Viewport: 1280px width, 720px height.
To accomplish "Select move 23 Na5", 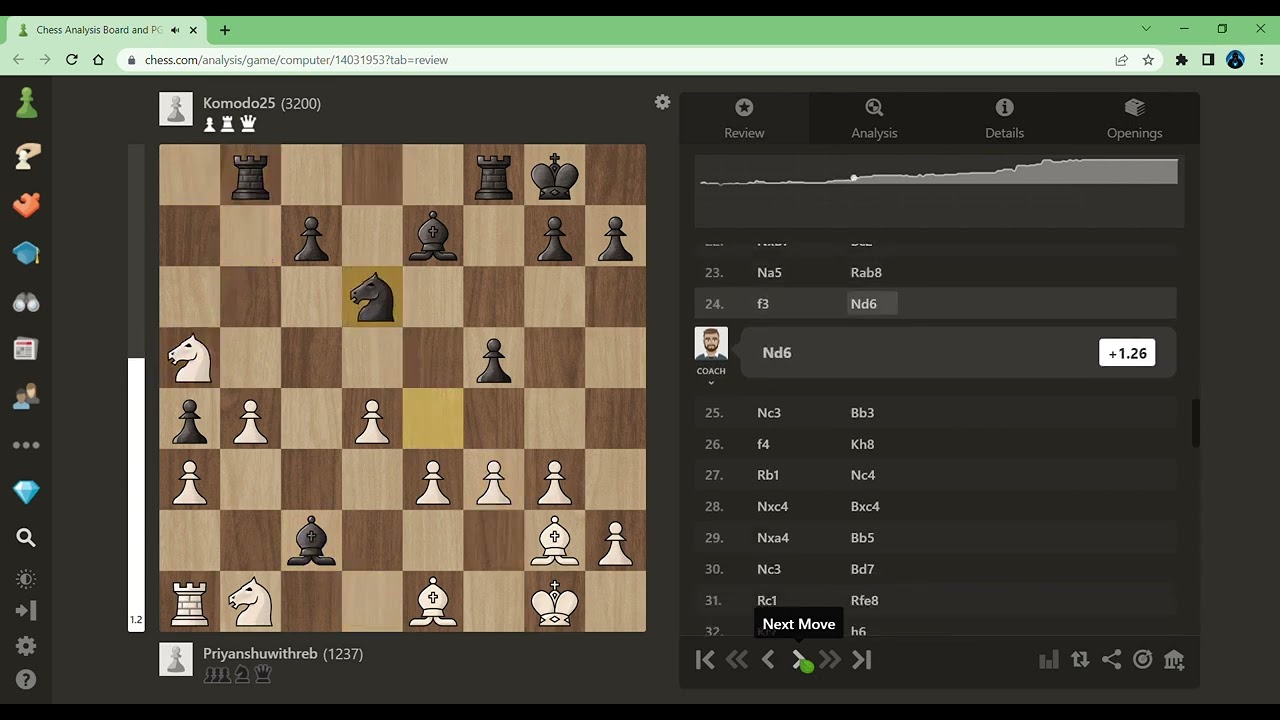I will pyautogui.click(x=769, y=272).
